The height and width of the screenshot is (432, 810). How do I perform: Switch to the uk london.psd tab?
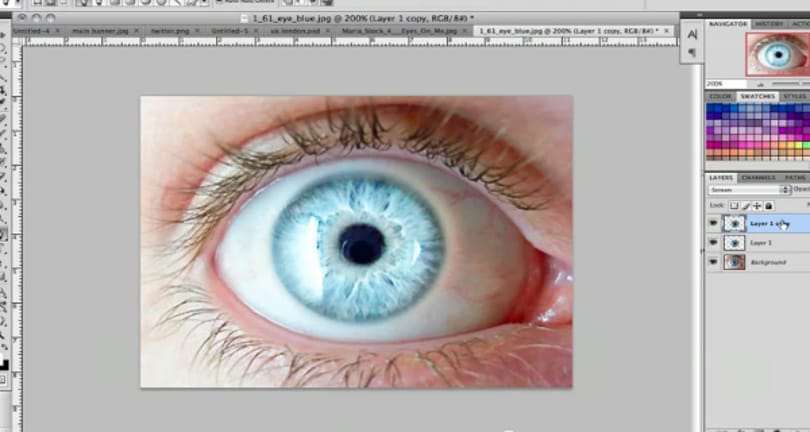pos(295,31)
